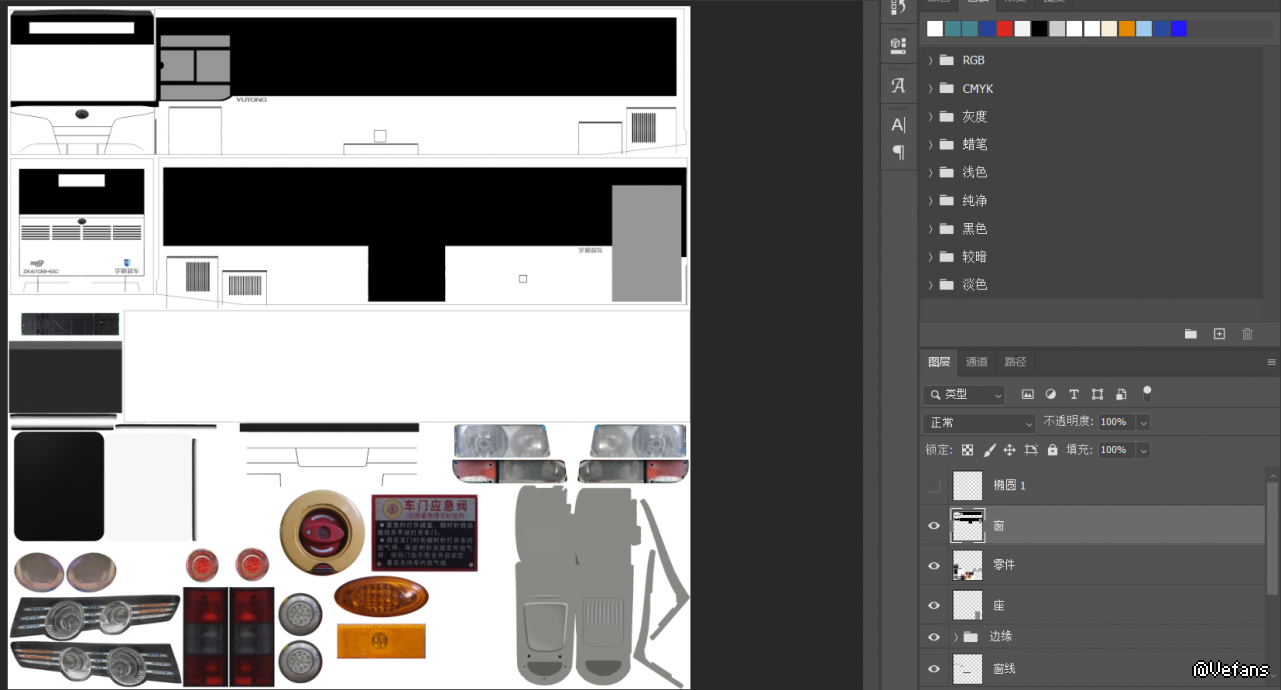Screen dimensions: 1281x690
Task: Expand the 边缘 layer group
Action: tap(956, 637)
